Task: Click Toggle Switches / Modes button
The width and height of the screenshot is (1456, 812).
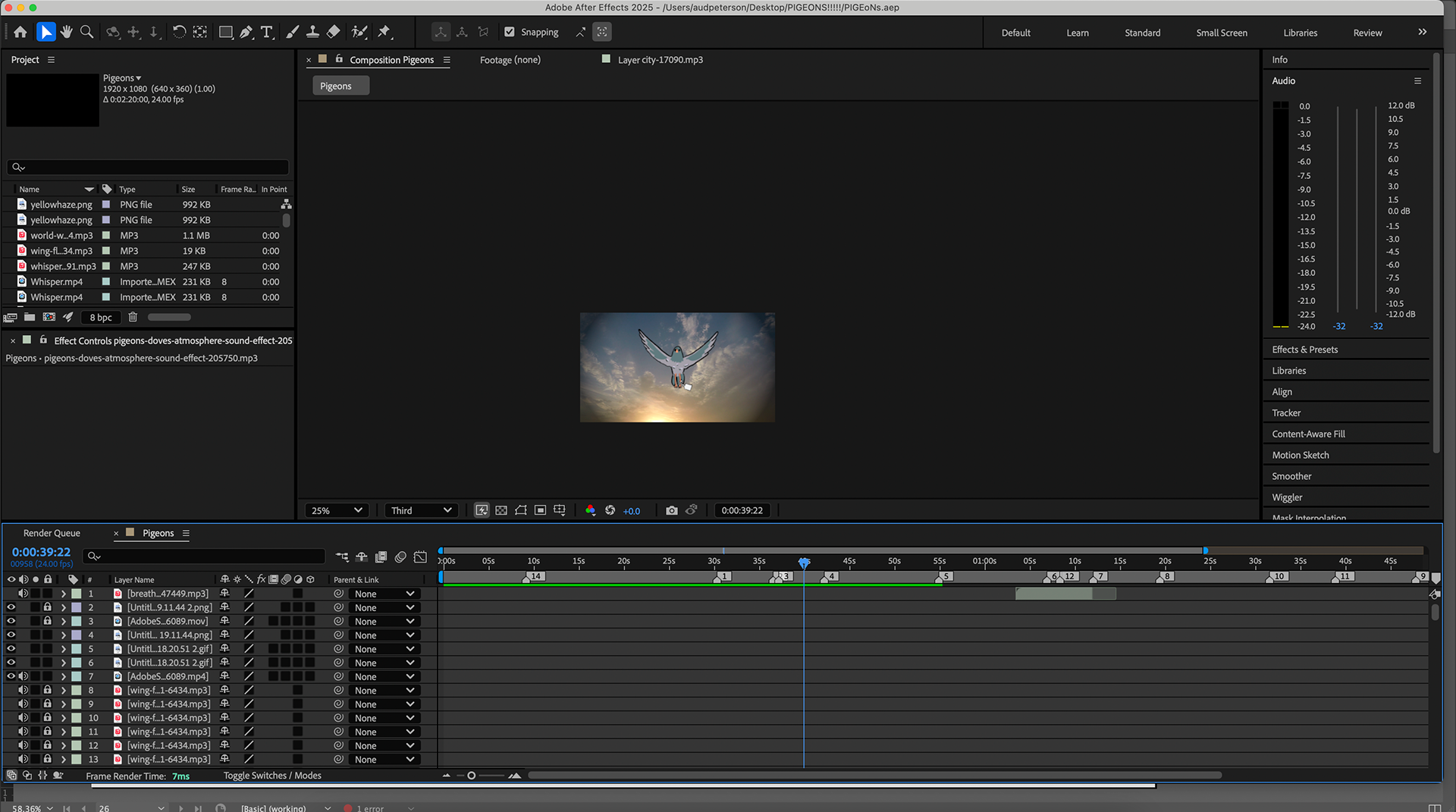Action: pyautogui.click(x=272, y=776)
